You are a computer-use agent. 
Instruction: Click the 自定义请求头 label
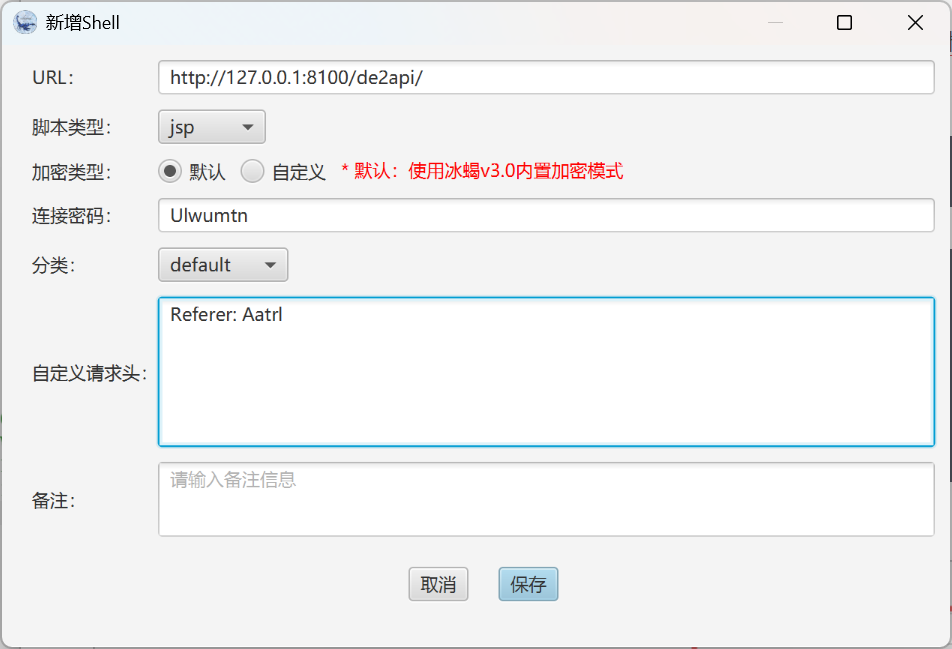coord(89,373)
